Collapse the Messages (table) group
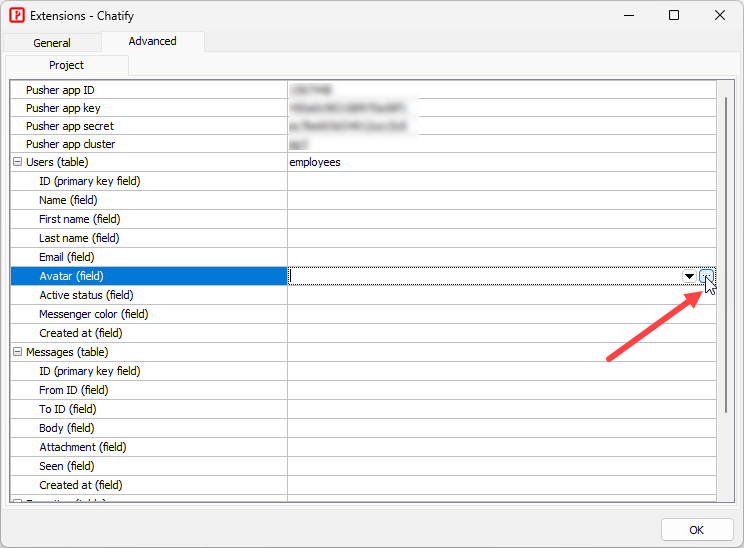 (x=18, y=352)
